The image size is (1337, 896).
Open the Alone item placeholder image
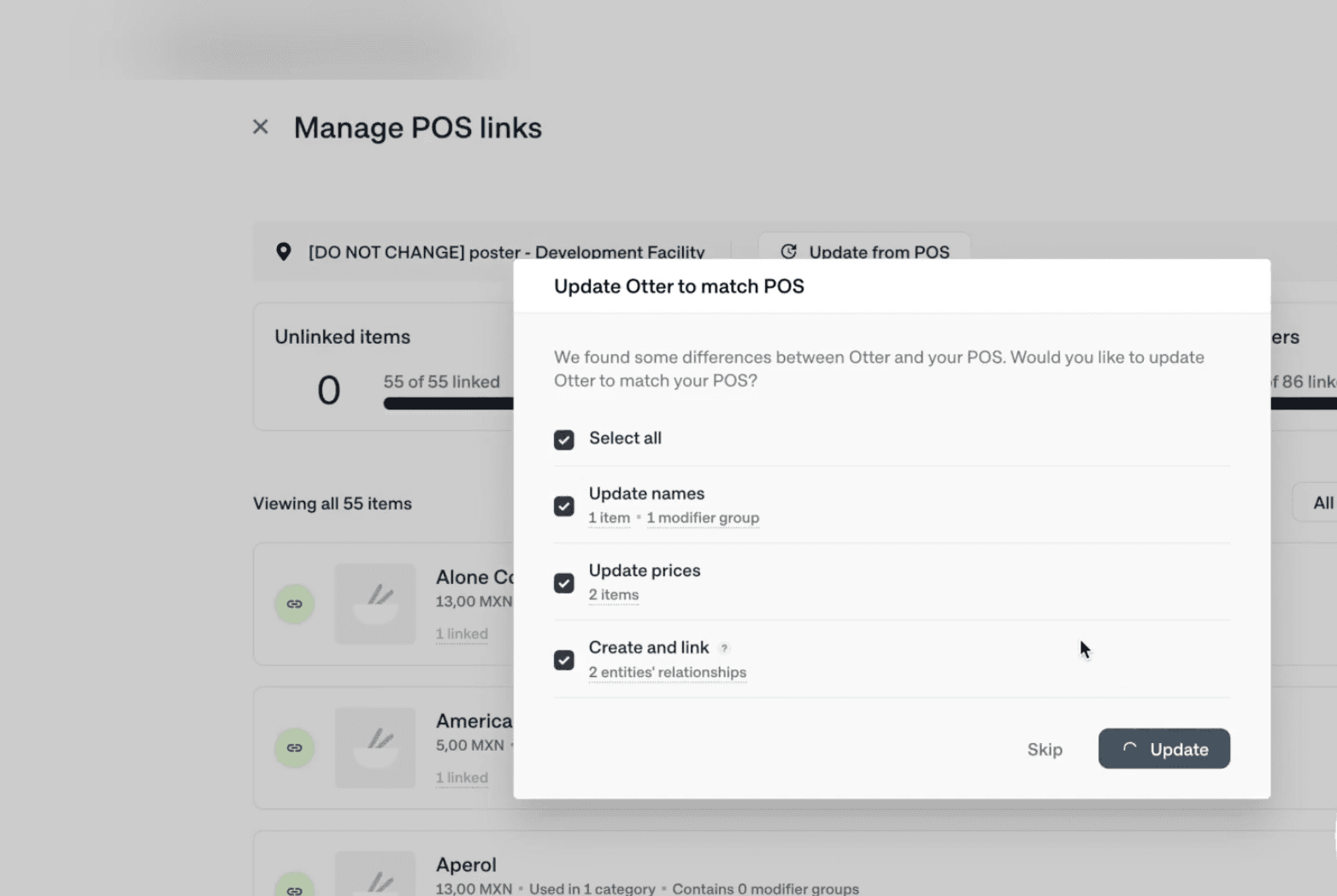click(375, 604)
